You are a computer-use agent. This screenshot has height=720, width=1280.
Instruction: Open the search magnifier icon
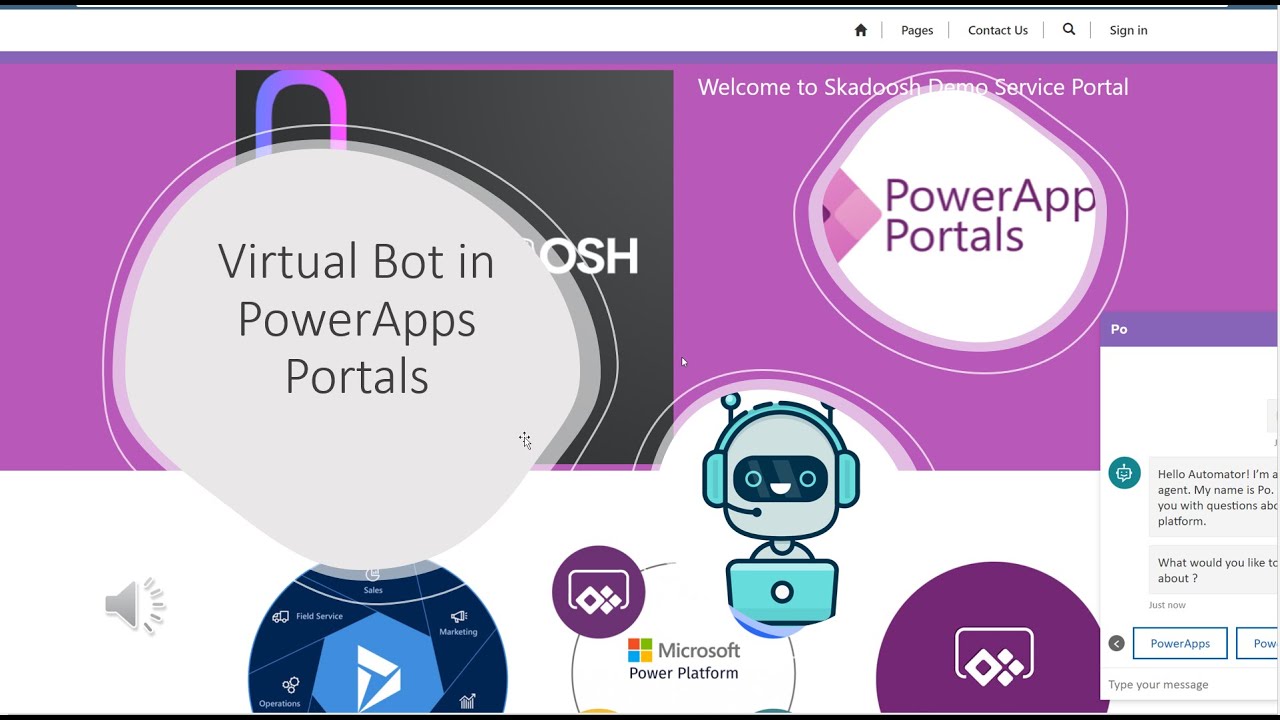point(1069,29)
